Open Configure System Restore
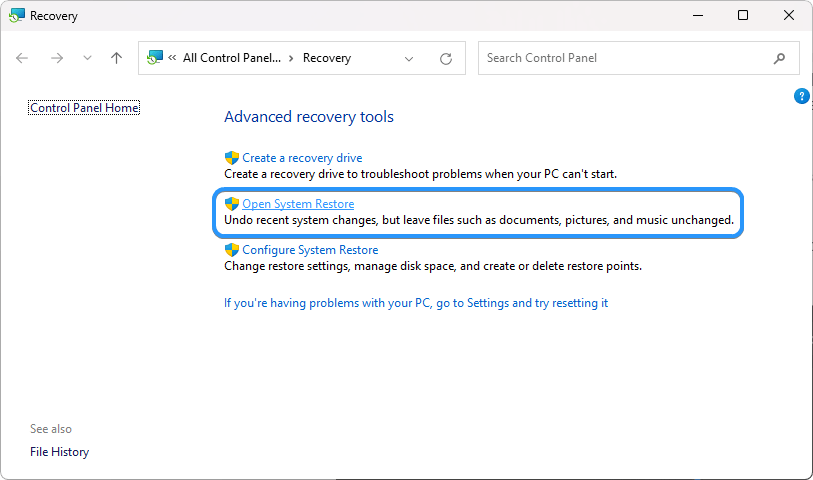The width and height of the screenshot is (813, 480). click(x=310, y=250)
